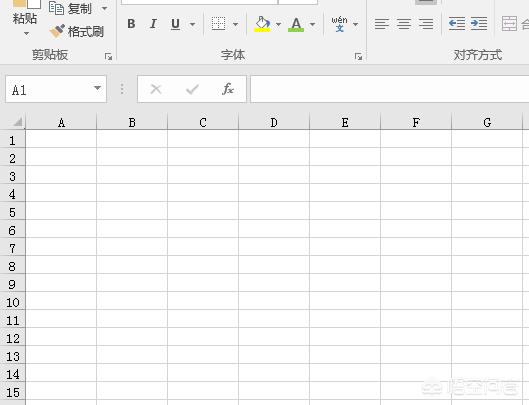Viewport: 529px width, 405px height.
Task: Click the Insert Function fx icon
Action: pyautogui.click(x=228, y=89)
